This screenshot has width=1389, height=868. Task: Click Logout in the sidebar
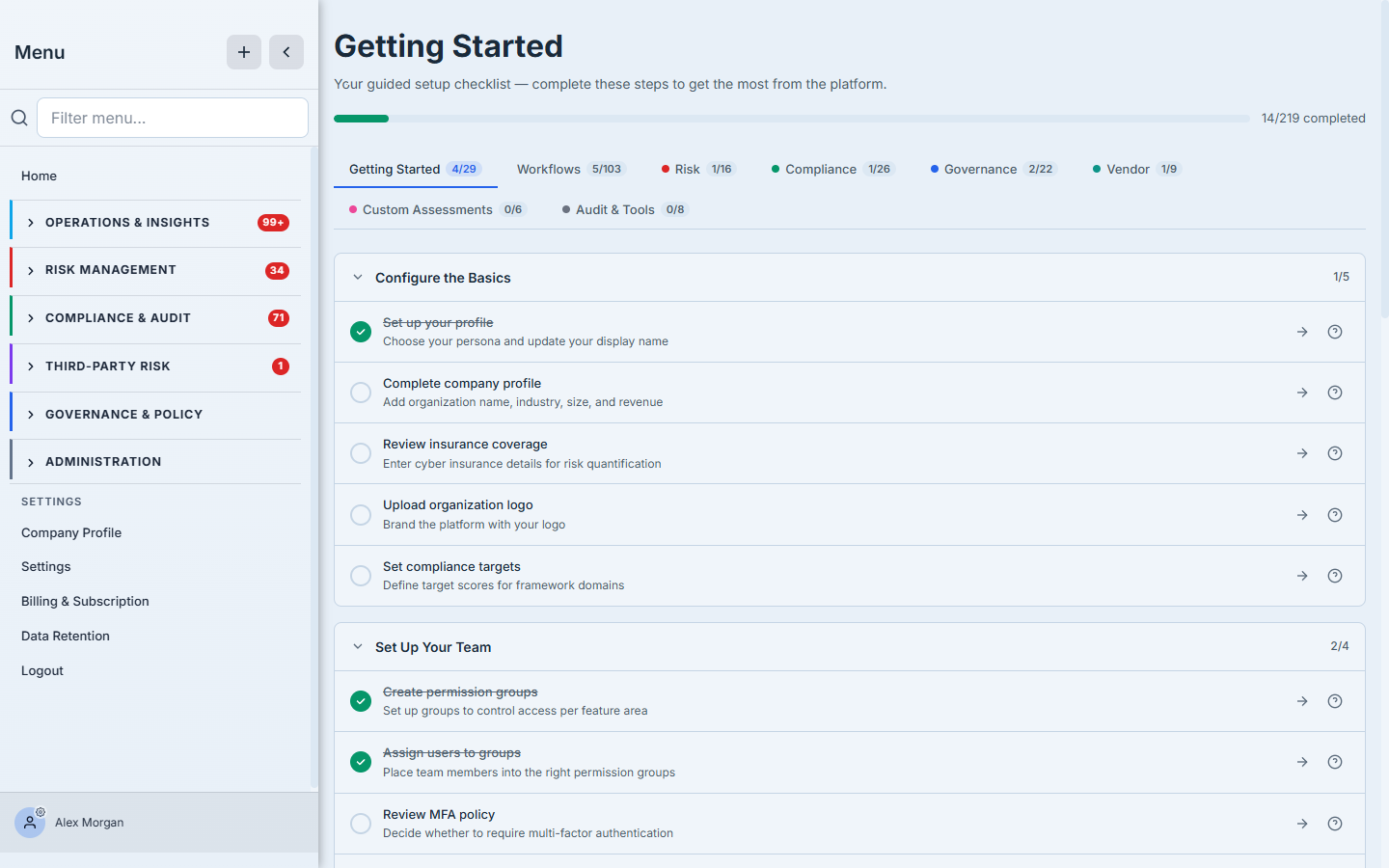click(x=42, y=670)
